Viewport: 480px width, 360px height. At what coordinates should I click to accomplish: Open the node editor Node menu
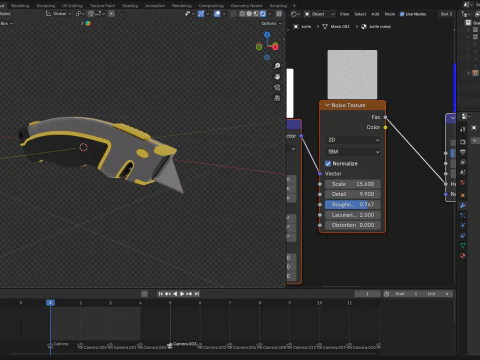pyautogui.click(x=390, y=14)
